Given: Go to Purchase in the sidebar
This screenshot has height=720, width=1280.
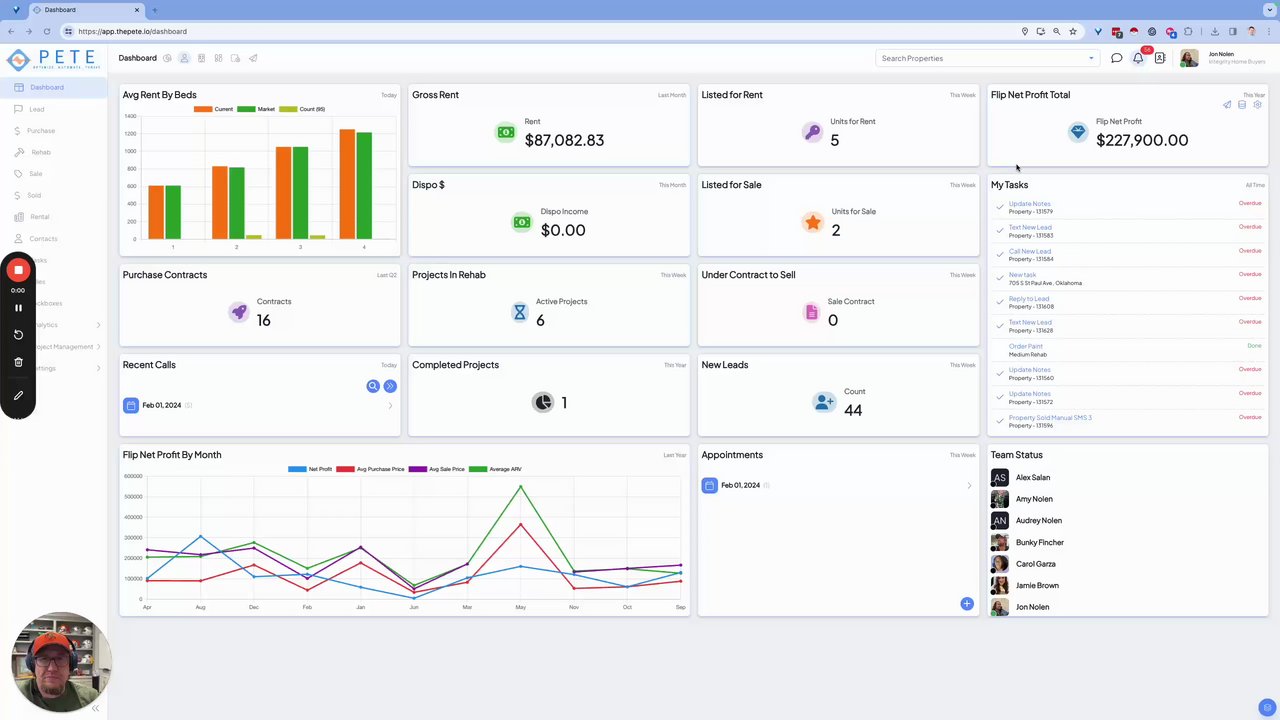Looking at the screenshot, I should pyautogui.click(x=41, y=131).
